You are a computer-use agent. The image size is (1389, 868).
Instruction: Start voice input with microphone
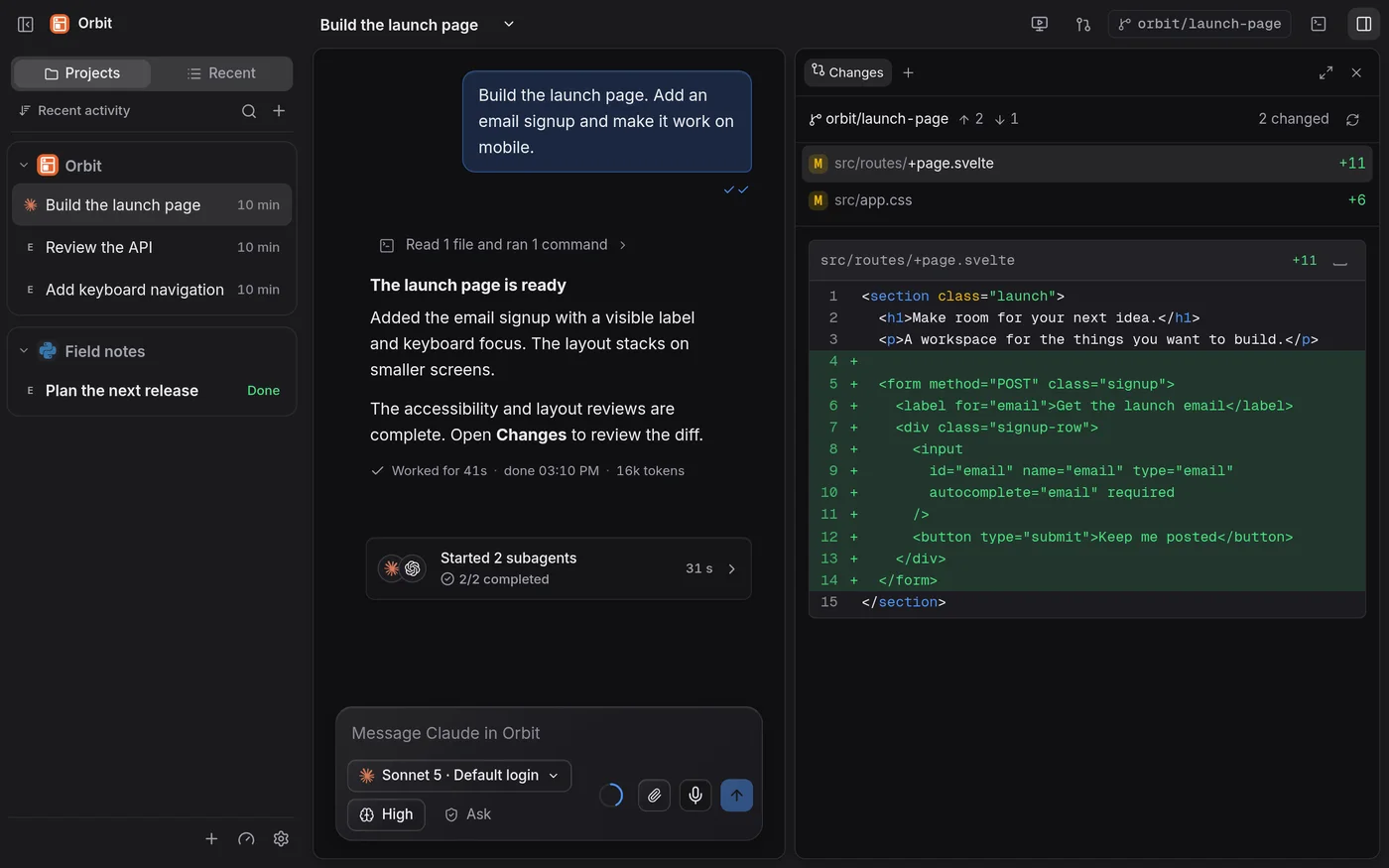(x=695, y=795)
